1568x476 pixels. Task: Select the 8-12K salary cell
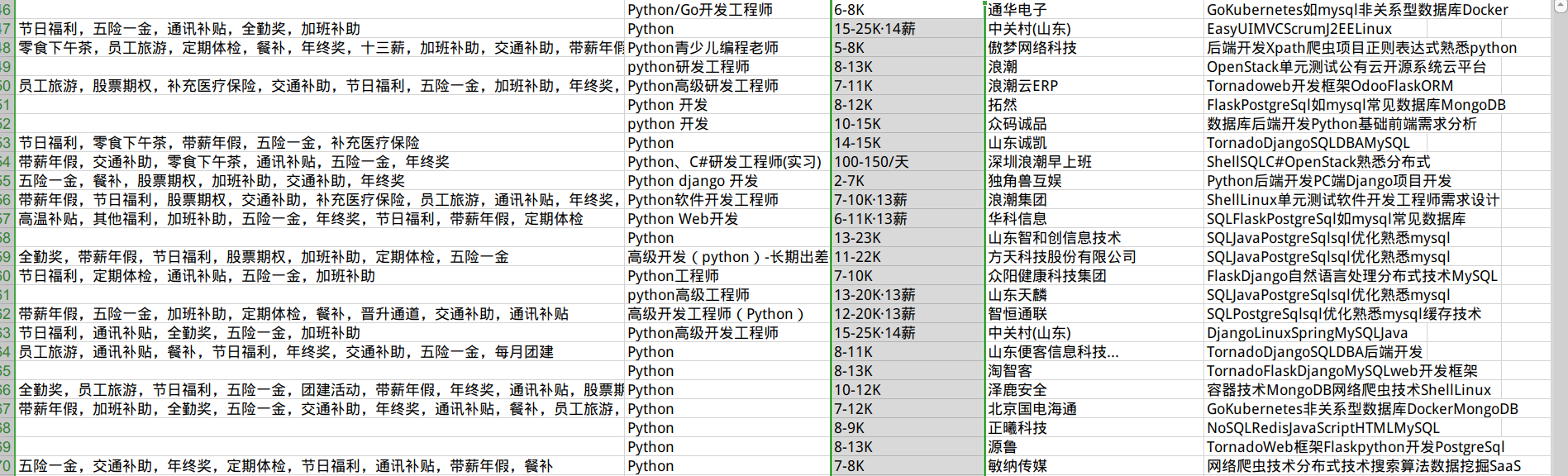pos(908,105)
